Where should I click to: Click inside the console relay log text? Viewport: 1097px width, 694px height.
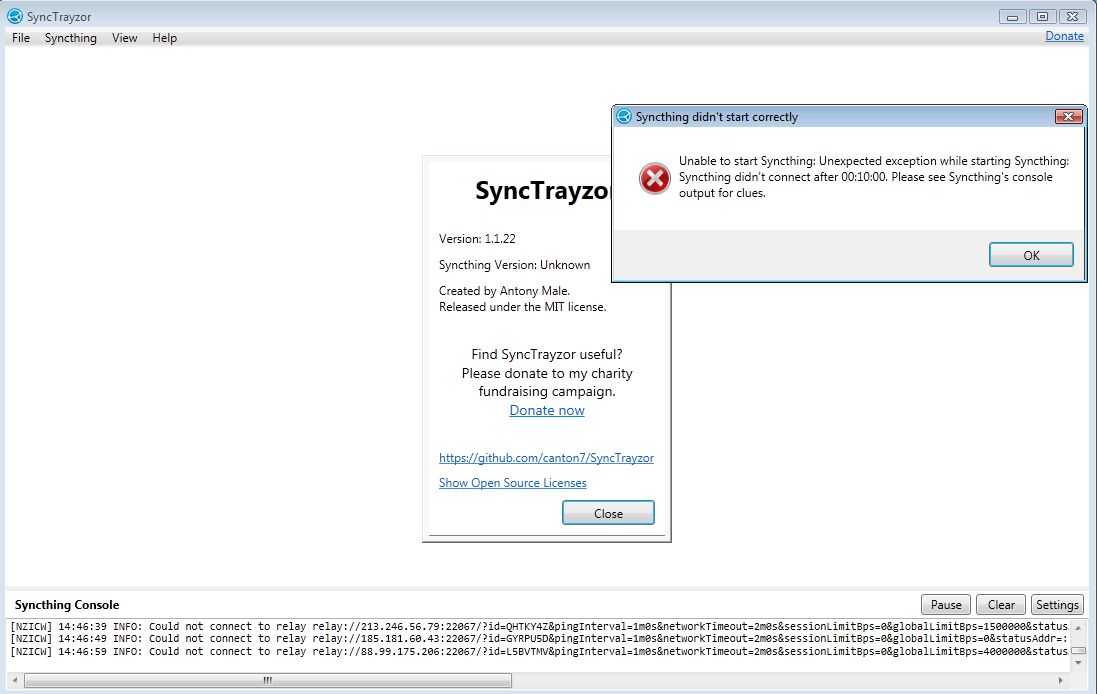click(400, 639)
